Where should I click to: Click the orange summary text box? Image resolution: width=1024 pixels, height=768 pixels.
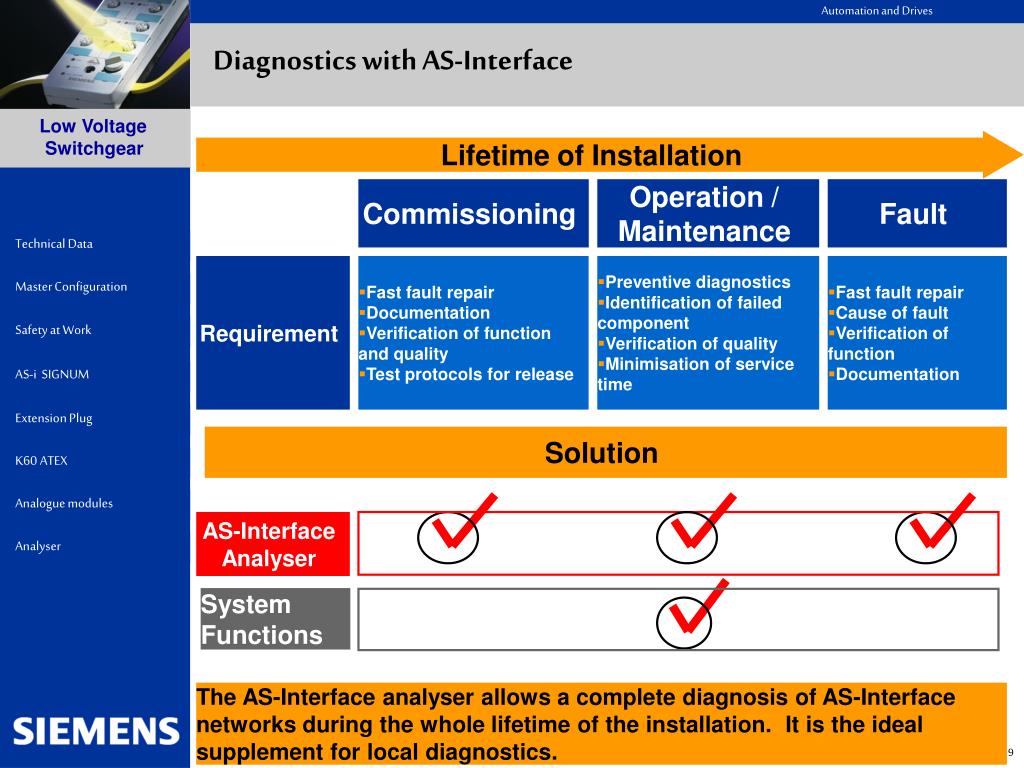[601, 724]
